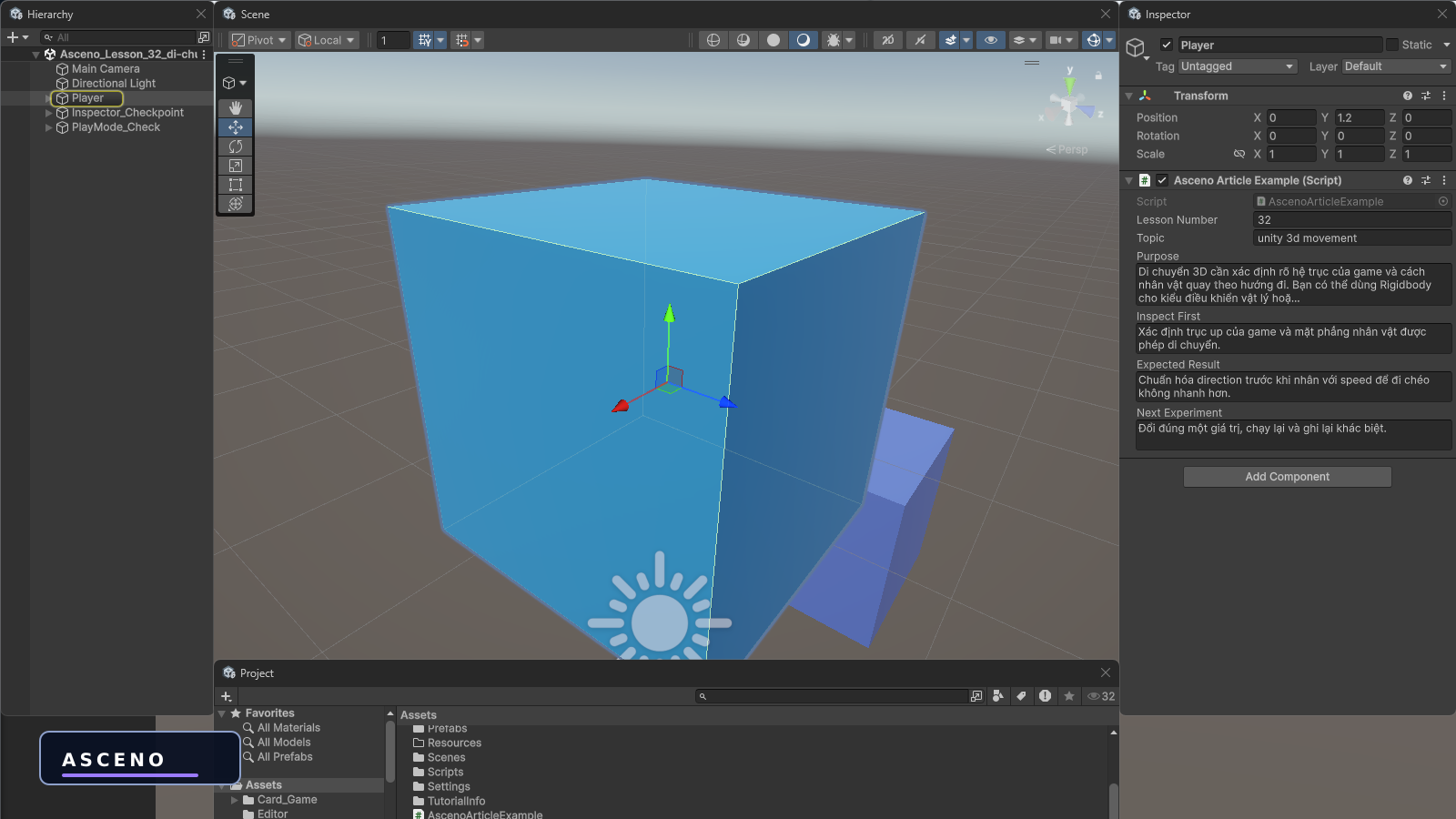Select the Transform tool in Scene overlay
1456x819 pixels.
236,204
